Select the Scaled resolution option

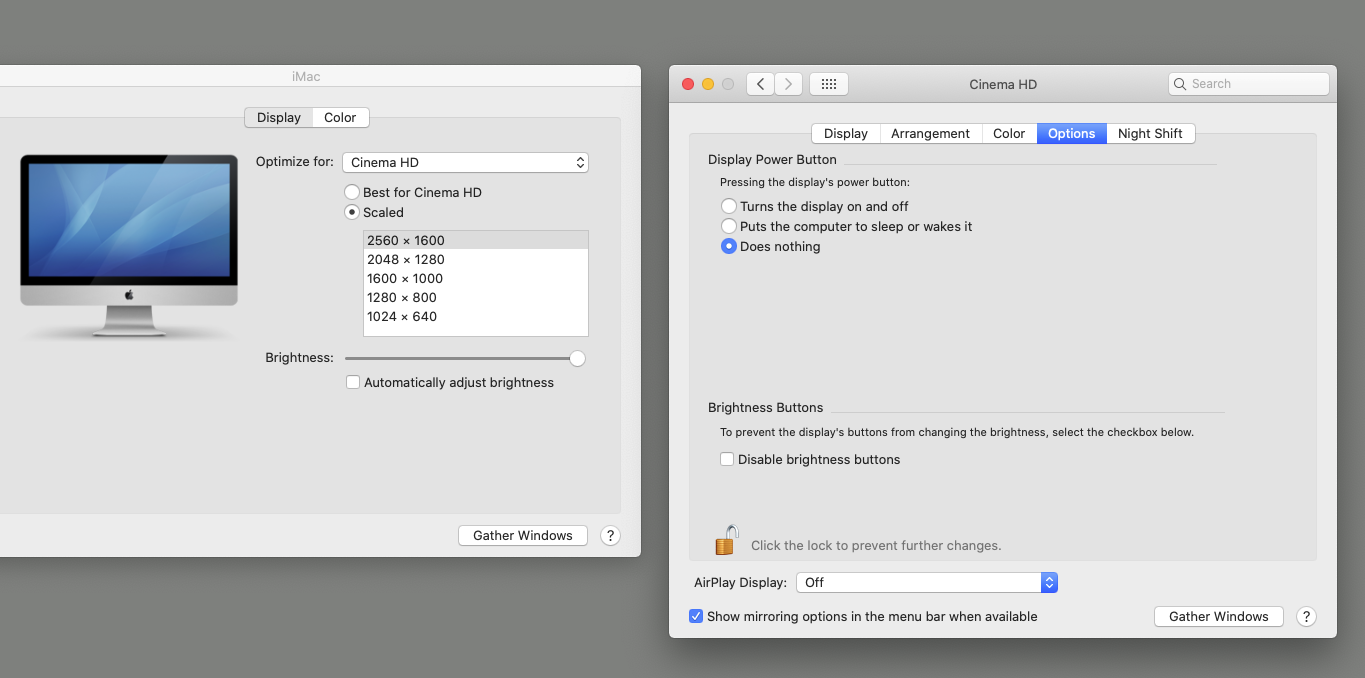tap(351, 212)
